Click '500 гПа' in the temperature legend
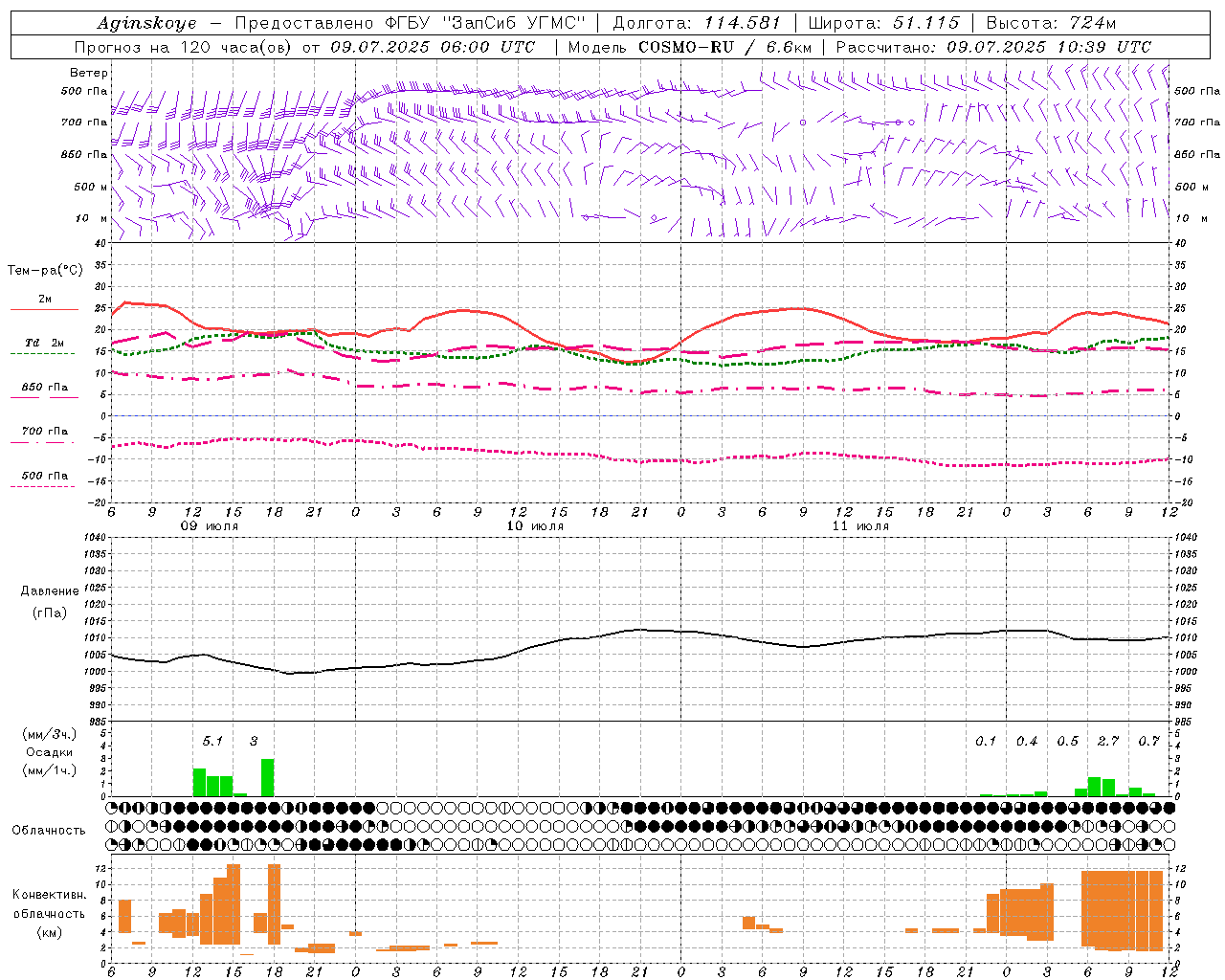 45,476
